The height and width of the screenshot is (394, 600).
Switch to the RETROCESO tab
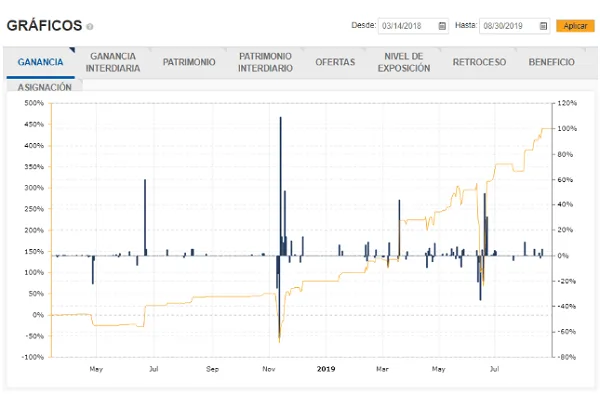[479, 62]
